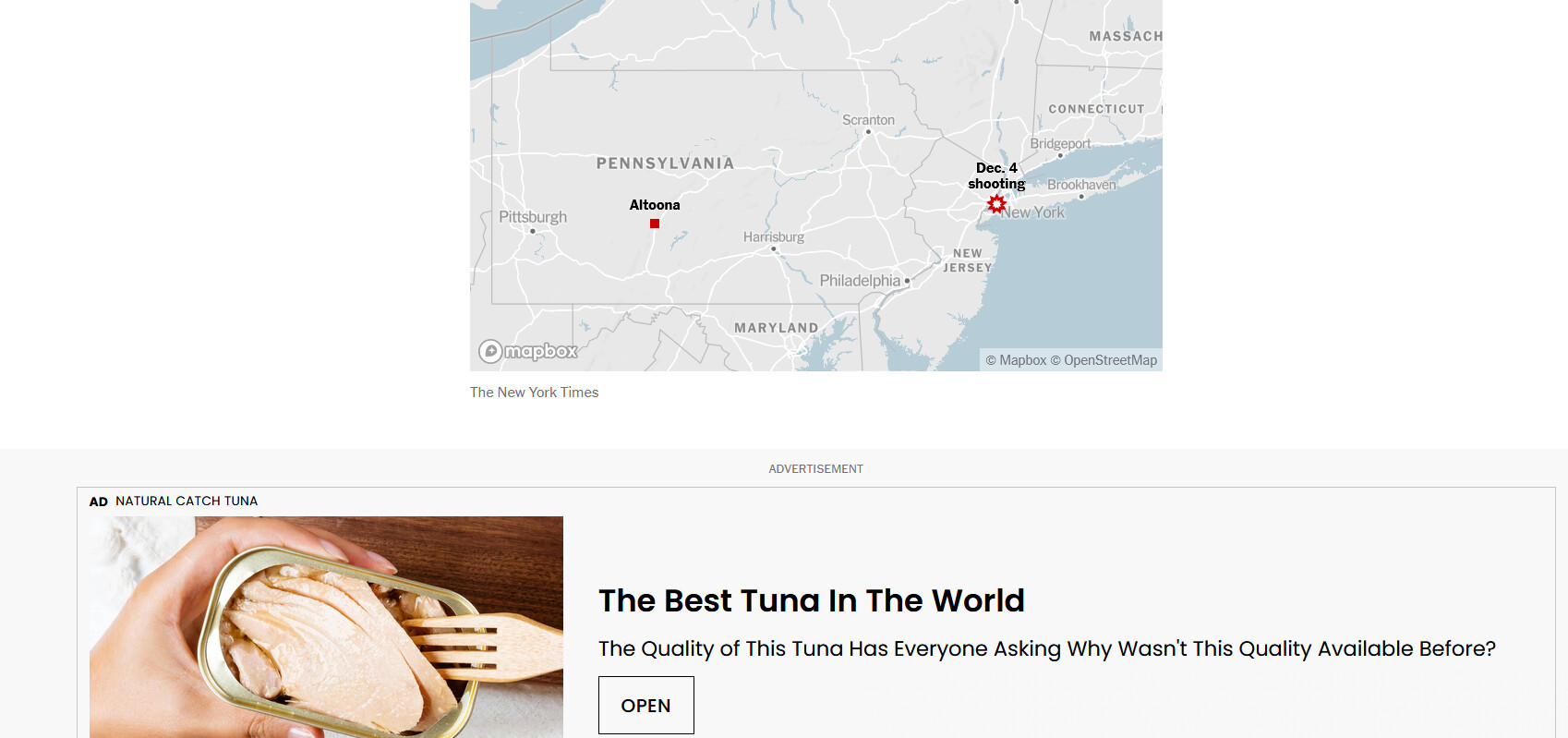Click the New York city label
The height and width of the screenshot is (738, 1568).
(x=1033, y=212)
